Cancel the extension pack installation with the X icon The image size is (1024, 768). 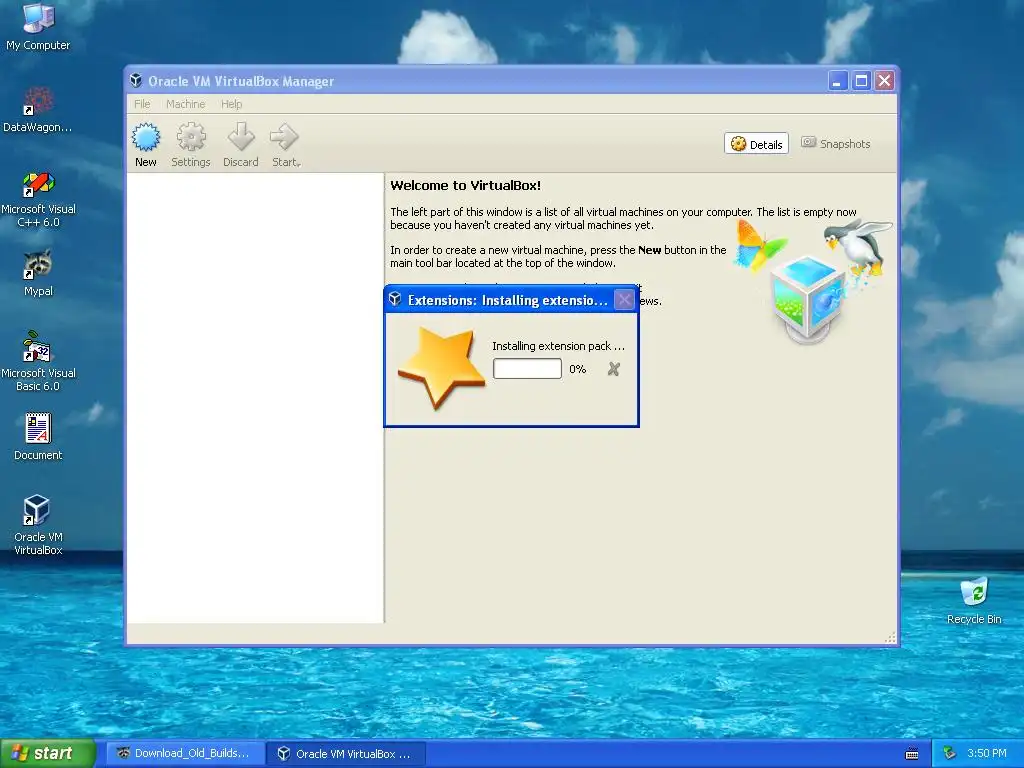tap(613, 369)
